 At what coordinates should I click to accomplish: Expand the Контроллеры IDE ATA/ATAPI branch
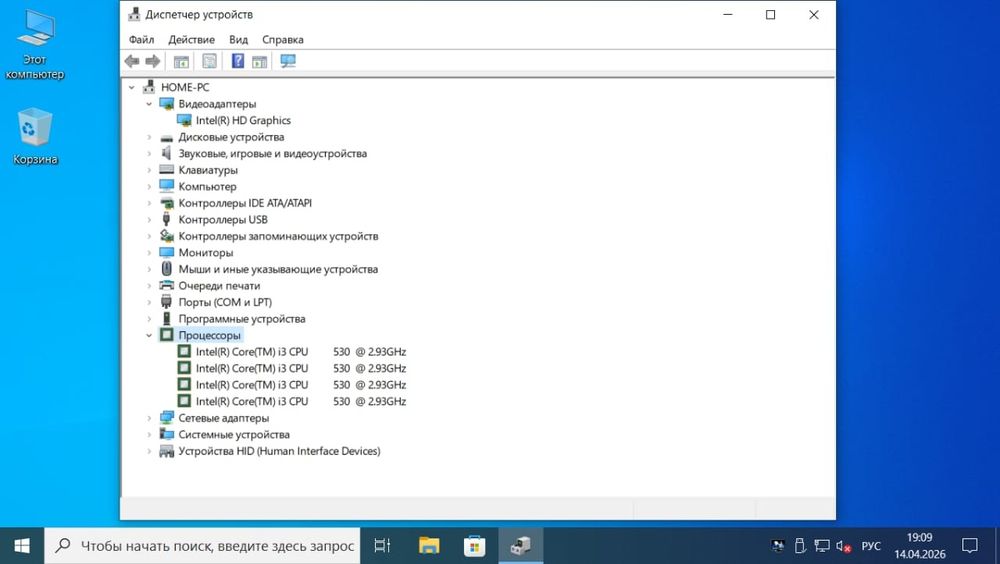(149, 204)
